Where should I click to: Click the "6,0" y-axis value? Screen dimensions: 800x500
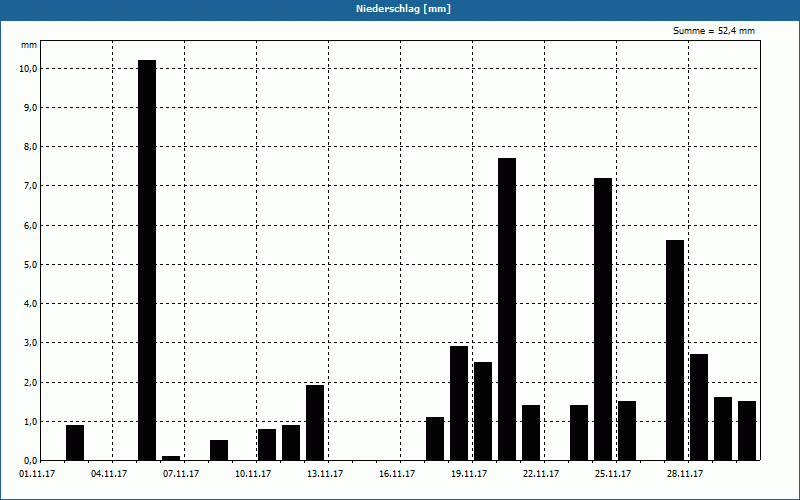[30, 226]
